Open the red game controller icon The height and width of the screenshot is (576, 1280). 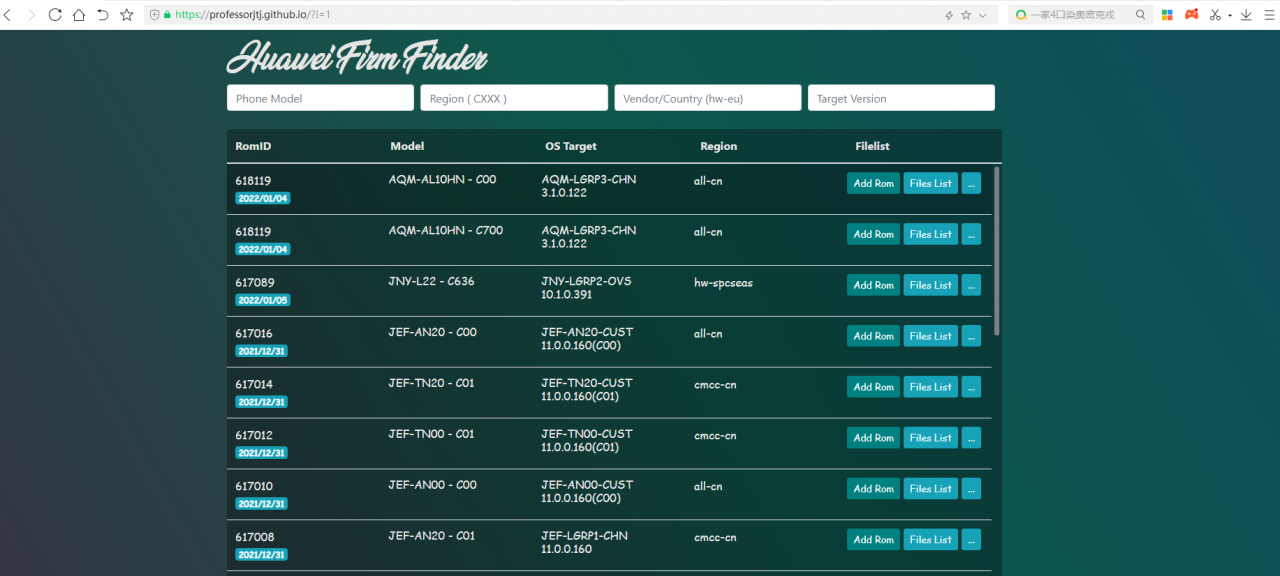pyautogui.click(x=1192, y=15)
